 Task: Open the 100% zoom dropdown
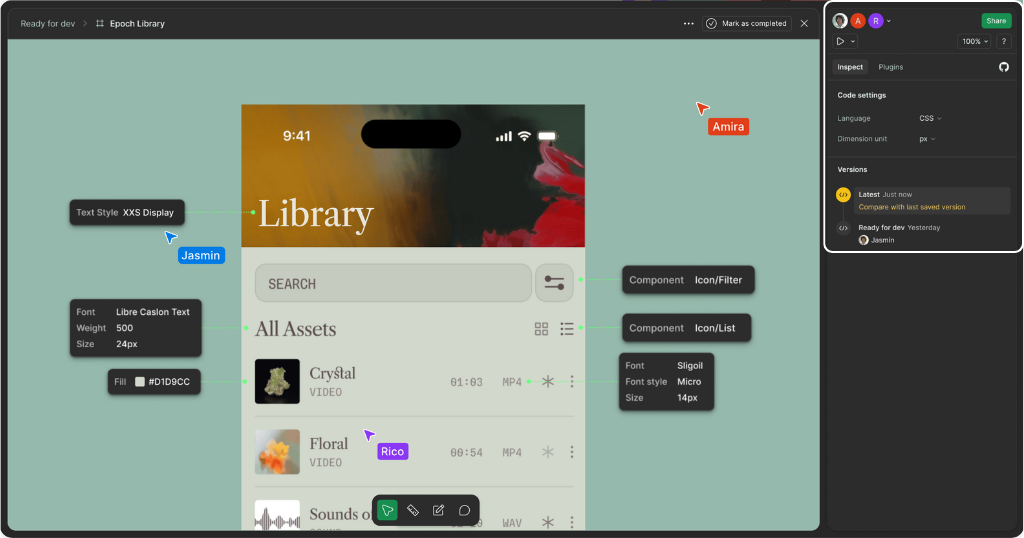pos(974,41)
